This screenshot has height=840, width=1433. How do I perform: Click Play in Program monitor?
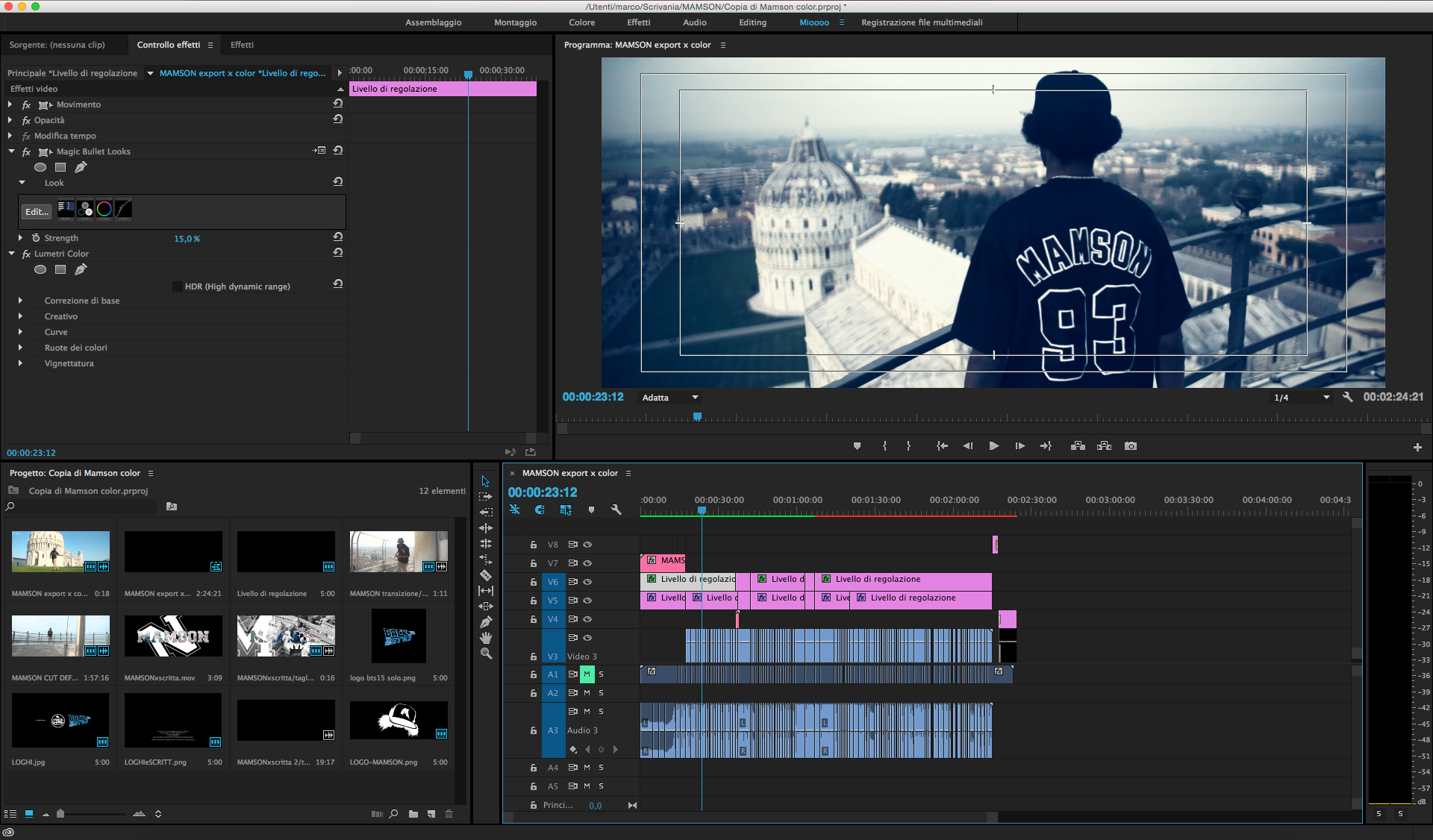994,446
